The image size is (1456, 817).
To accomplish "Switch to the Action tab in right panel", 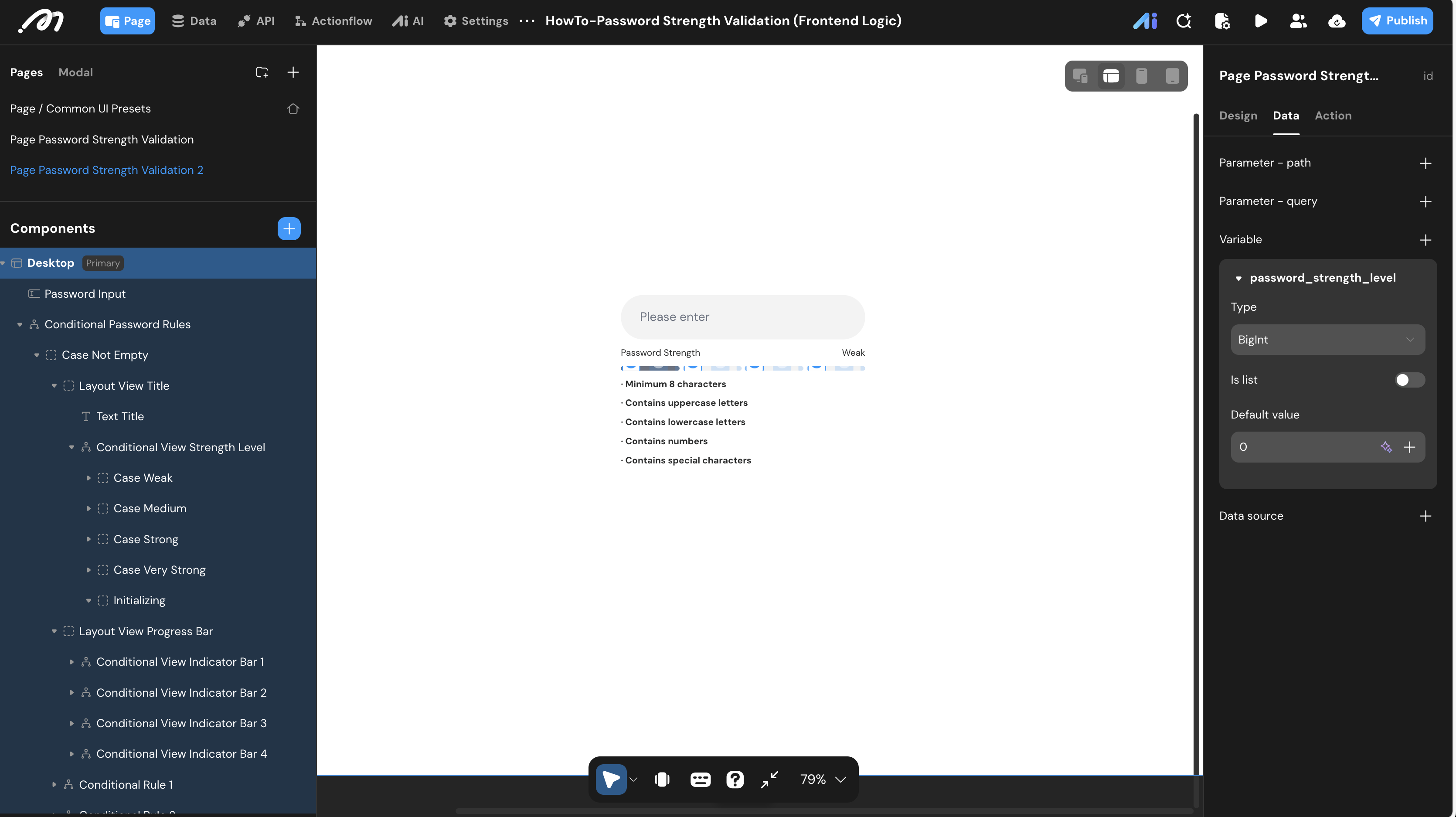I will [1333, 116].
